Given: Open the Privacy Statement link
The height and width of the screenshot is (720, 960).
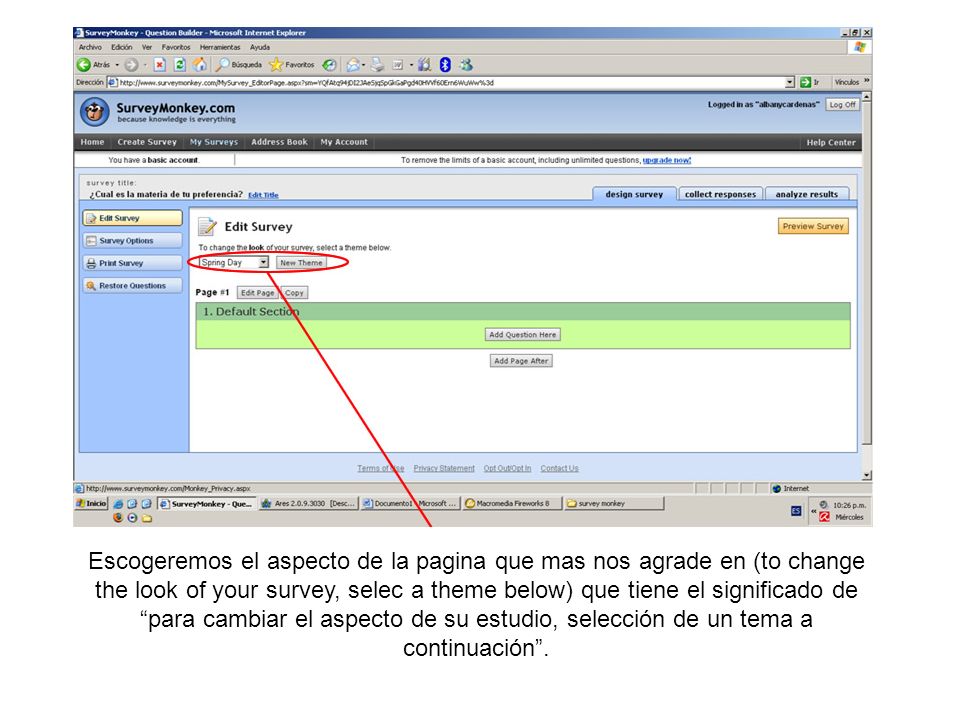Looking at the screenshot, I should click(444, 468).
